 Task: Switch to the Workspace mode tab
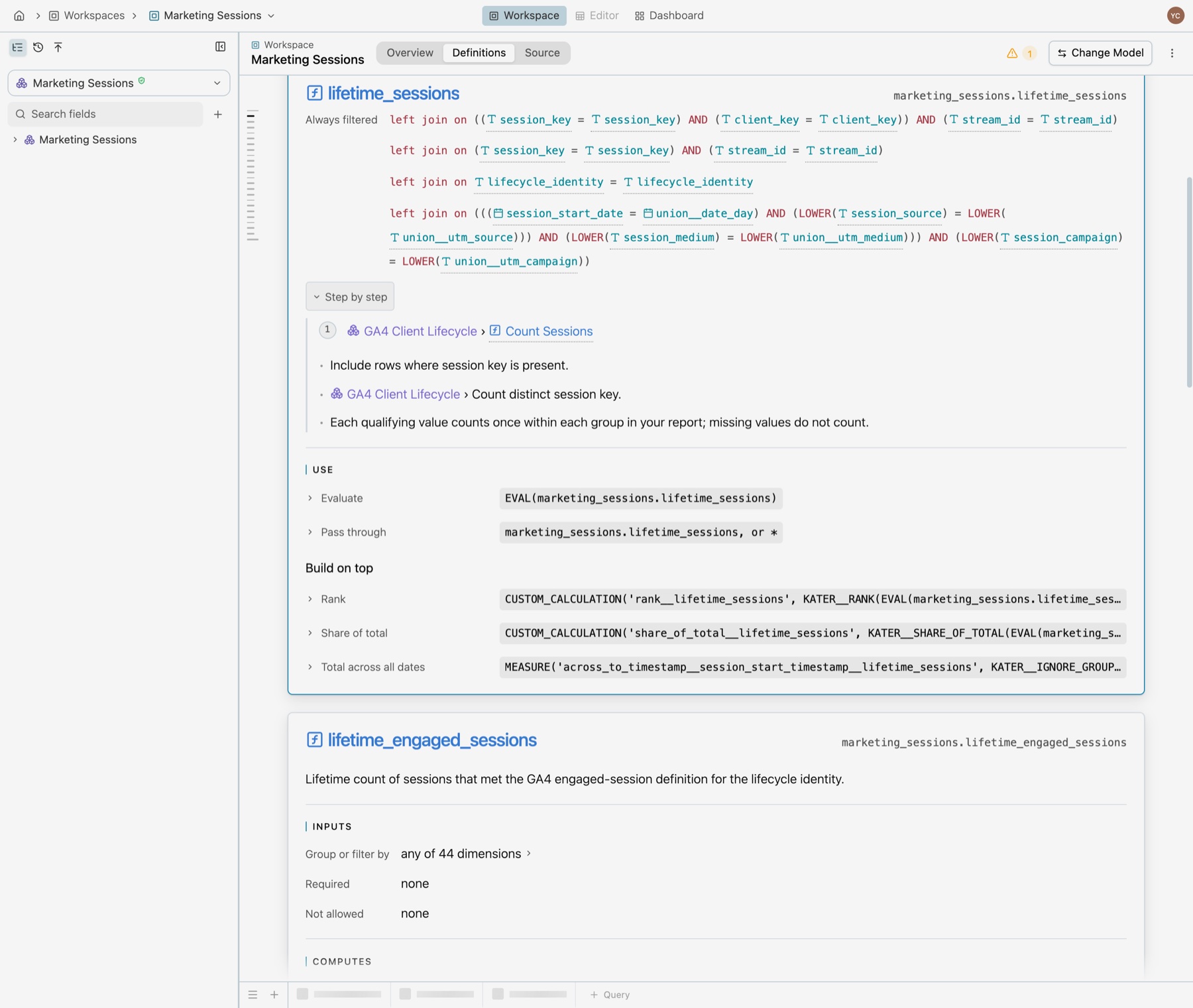[524, 15]
